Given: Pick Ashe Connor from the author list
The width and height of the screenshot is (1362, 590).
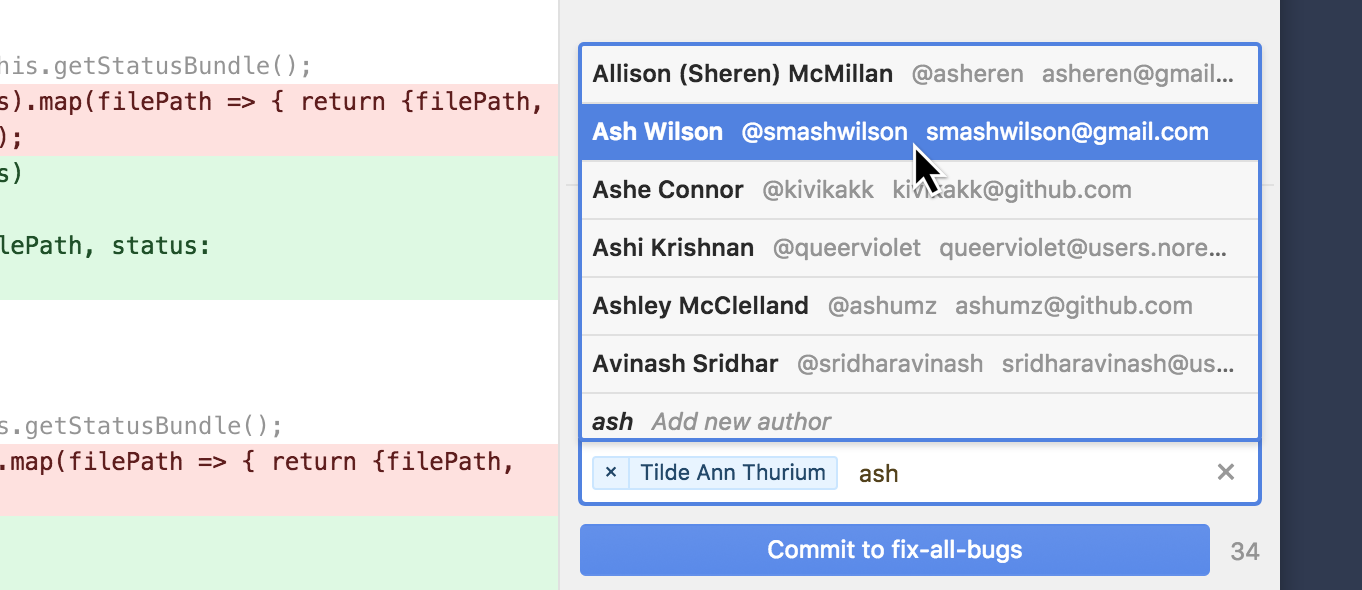Looking at the screenshot, I should pos(919,190).
